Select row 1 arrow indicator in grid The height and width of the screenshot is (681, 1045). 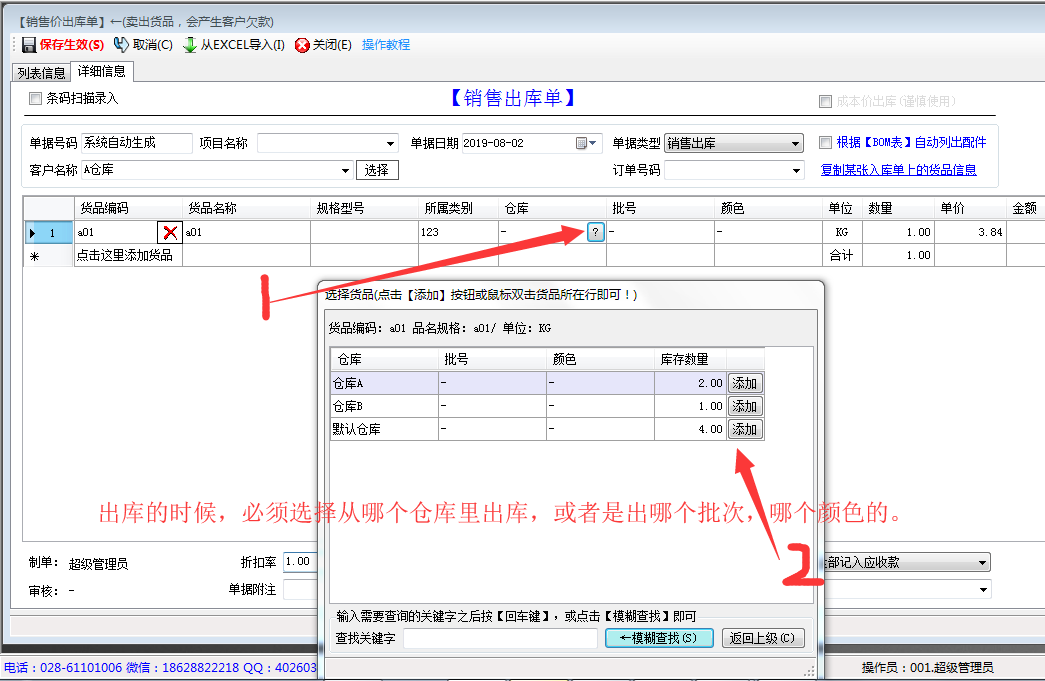point(33,232)
